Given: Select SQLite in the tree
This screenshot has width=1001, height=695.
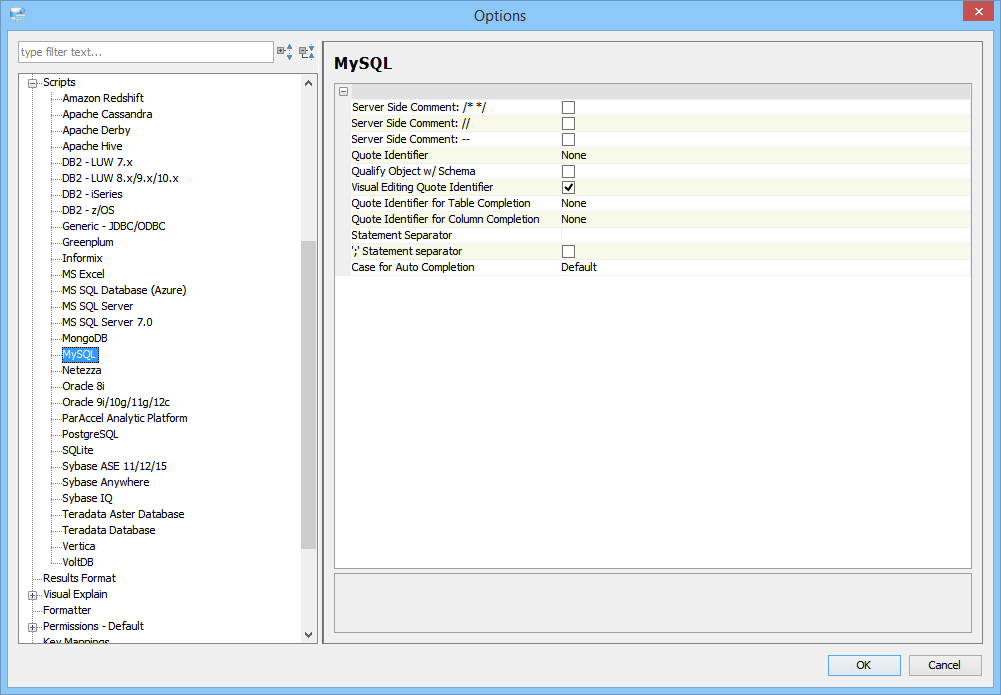Looking at the screenshot, I should coord(77,449).
